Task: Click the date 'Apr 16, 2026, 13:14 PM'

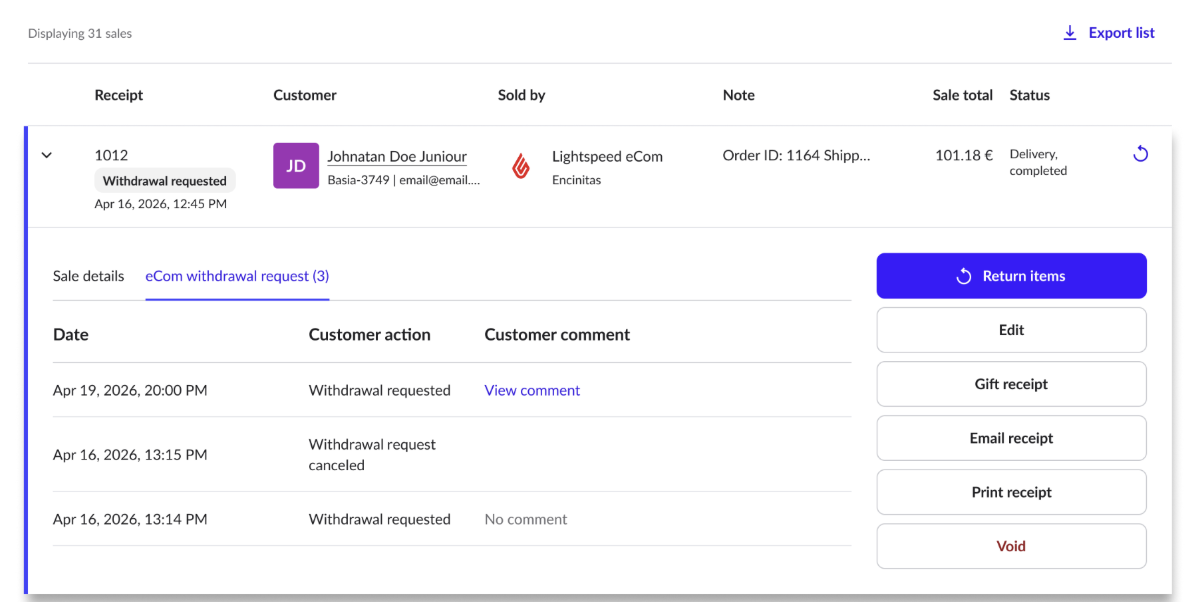Action: (130, 519)
